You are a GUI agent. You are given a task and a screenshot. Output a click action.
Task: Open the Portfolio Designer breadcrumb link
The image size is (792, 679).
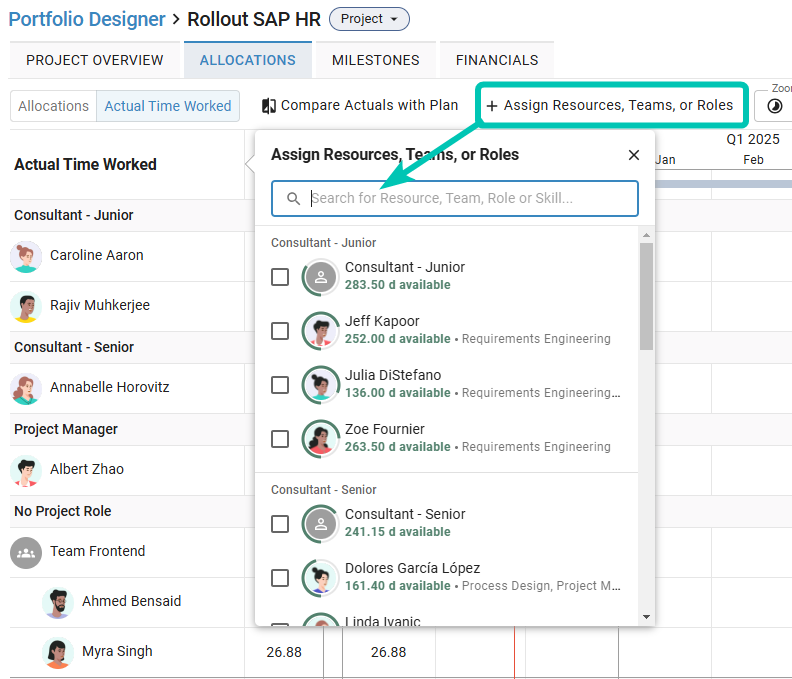87,19
